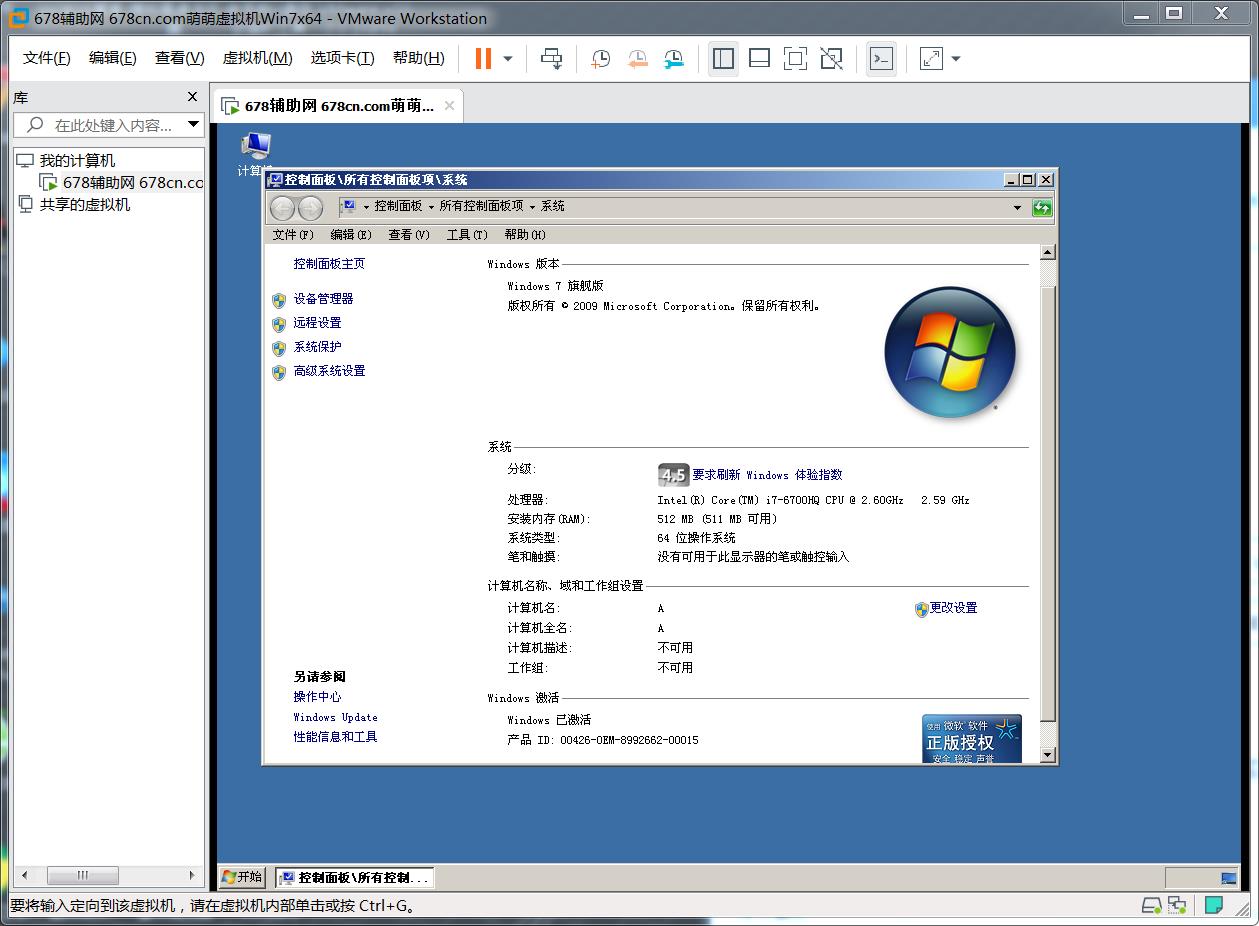Open 远程设置 link
The image size is (1259, 926).
(317, 323)
